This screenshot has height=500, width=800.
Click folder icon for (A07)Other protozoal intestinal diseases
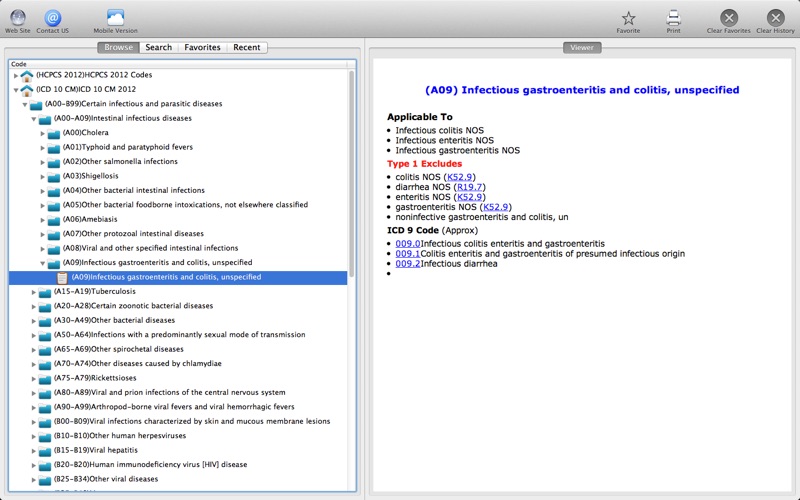(x=54, y=234)
